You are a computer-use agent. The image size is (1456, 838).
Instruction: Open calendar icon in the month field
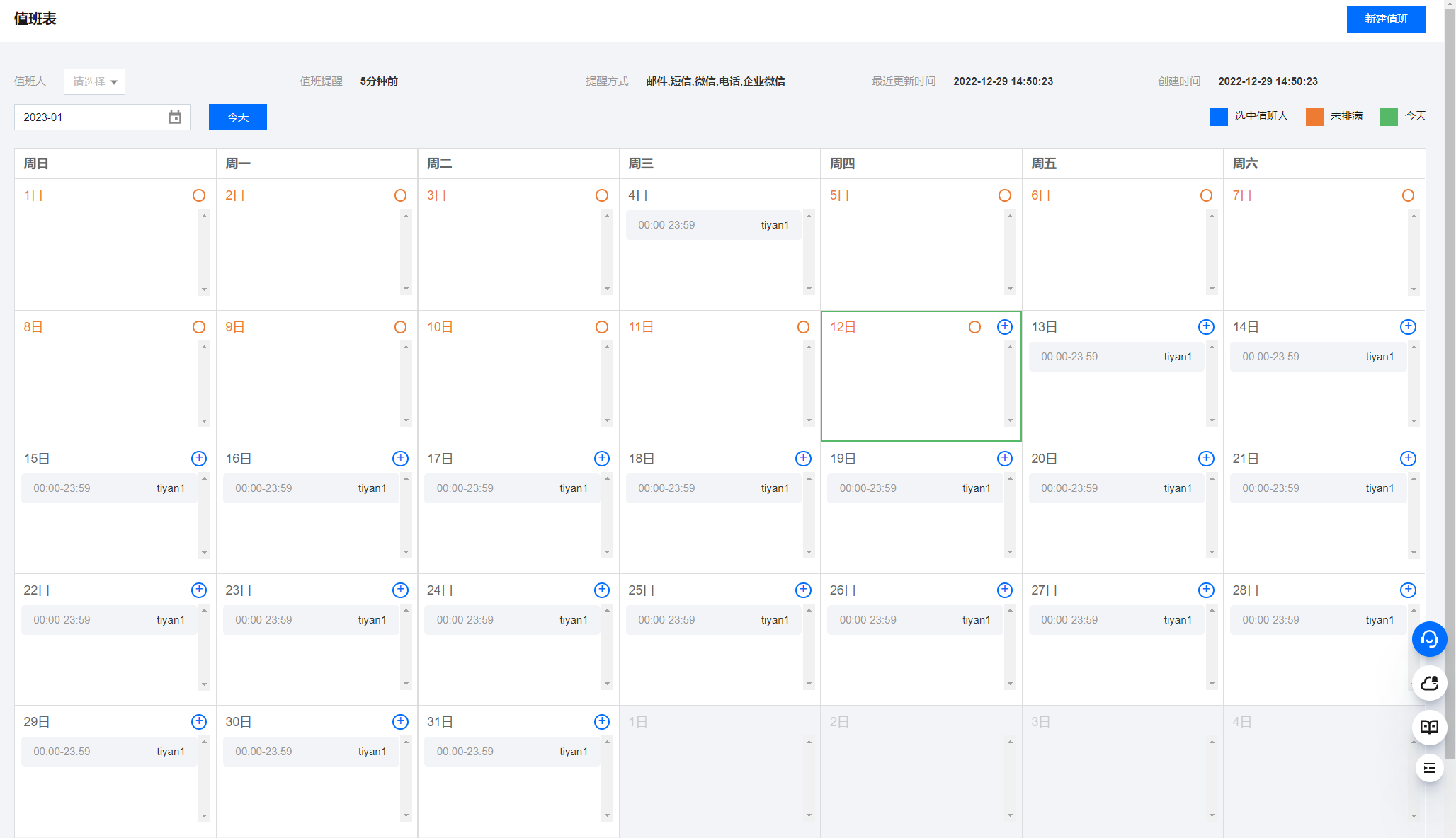[175, 117]
